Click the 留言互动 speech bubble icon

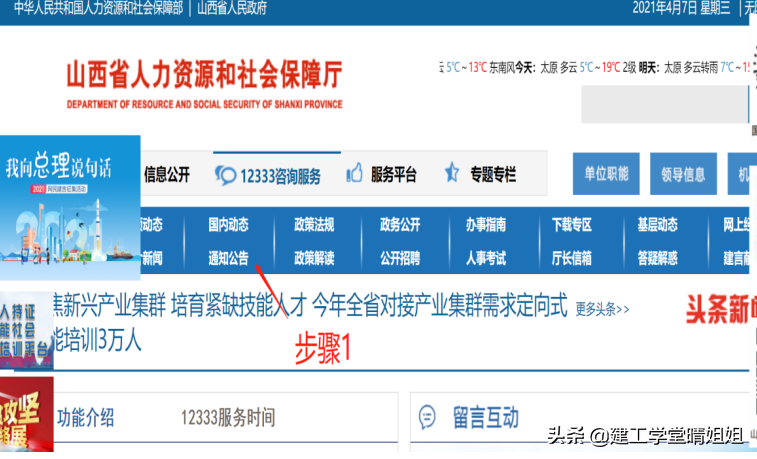pos(427,417)
